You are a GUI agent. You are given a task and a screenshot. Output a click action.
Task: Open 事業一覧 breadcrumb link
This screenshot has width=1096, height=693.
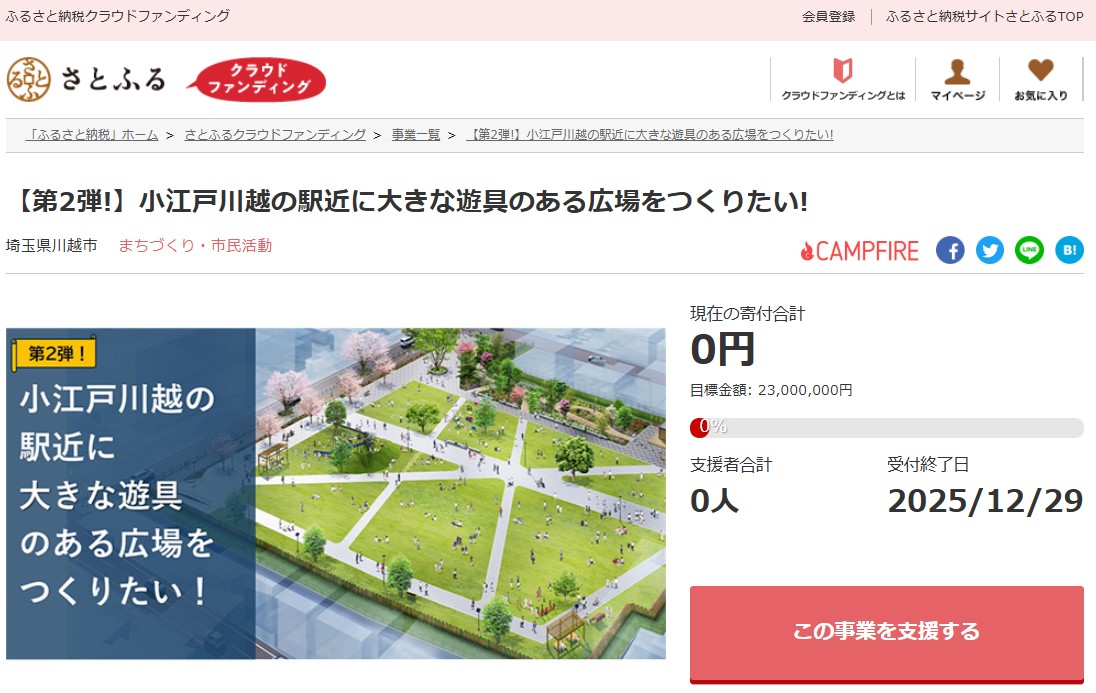[415, 134]
